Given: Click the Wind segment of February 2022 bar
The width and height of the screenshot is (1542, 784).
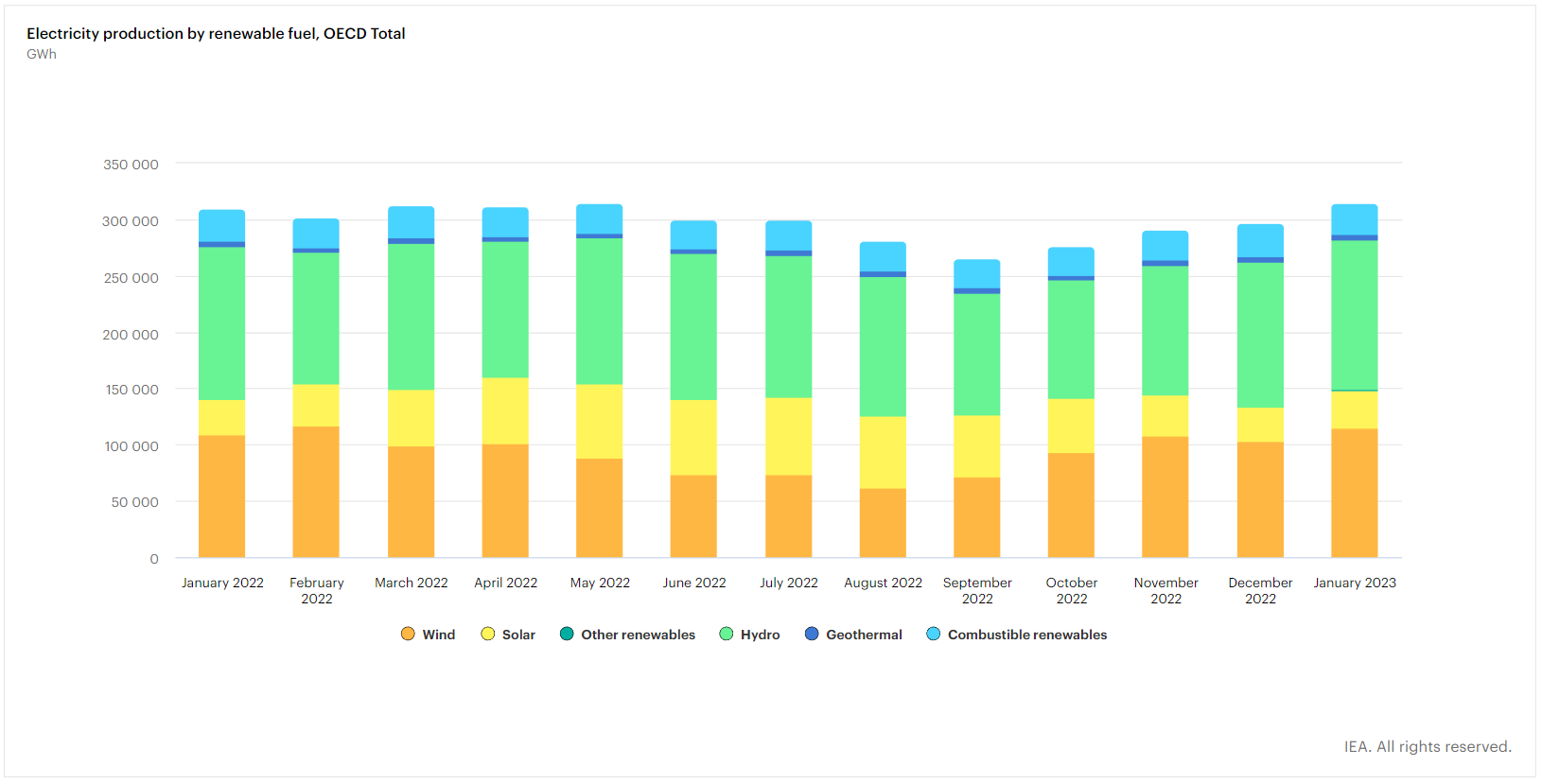Looking at the screenshot, I should pyautogui.click(x=316, y=492).
